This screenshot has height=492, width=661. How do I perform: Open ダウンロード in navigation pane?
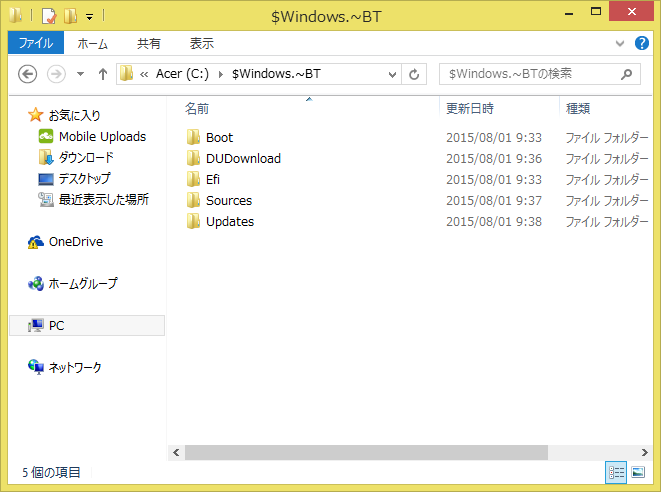coord(86,157)
